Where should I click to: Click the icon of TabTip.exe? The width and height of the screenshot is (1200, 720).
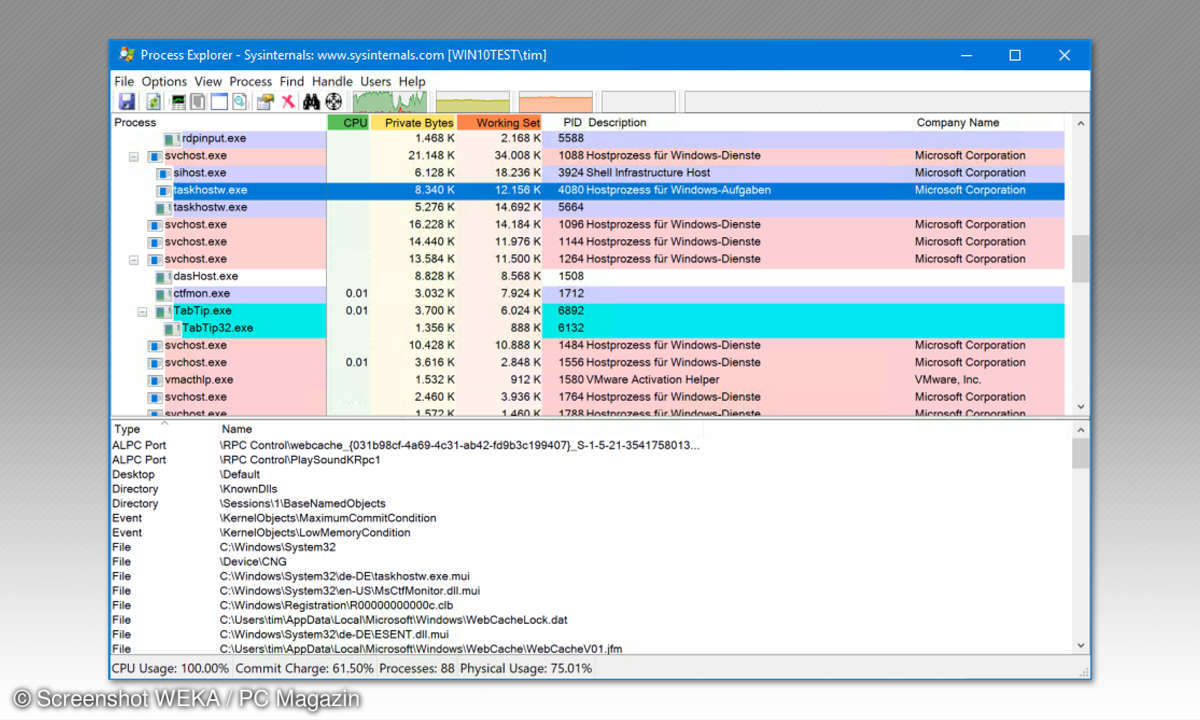[x=164, y=311]
